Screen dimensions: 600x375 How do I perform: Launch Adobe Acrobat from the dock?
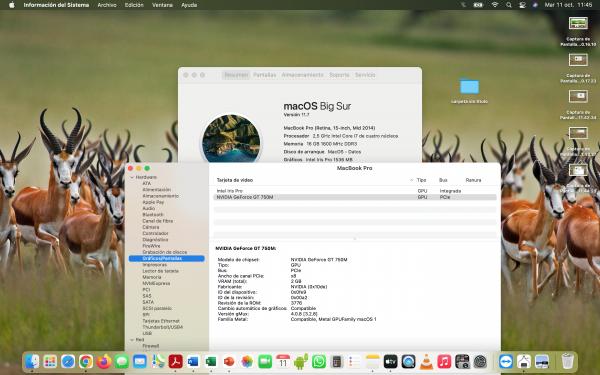click(x=176, y=362)
